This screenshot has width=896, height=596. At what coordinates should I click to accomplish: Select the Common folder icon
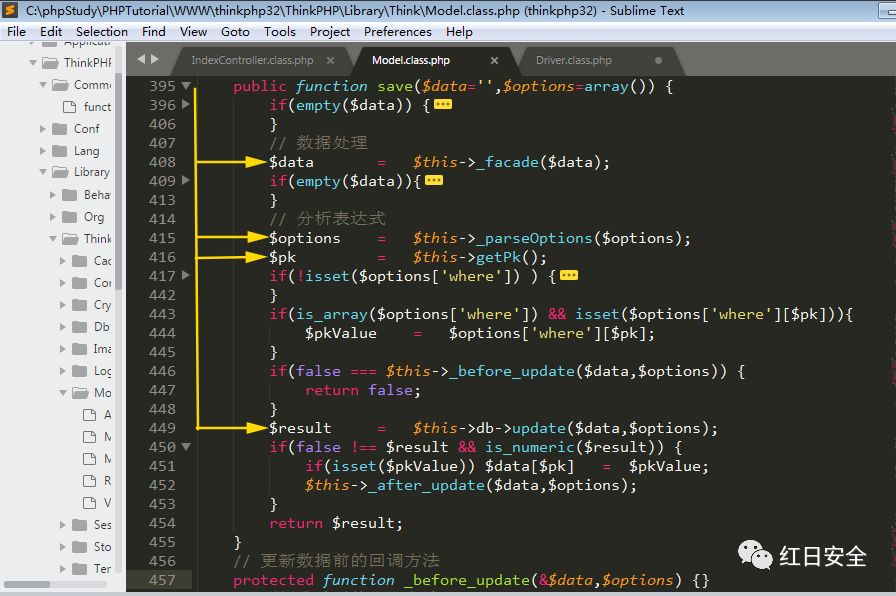60,85
